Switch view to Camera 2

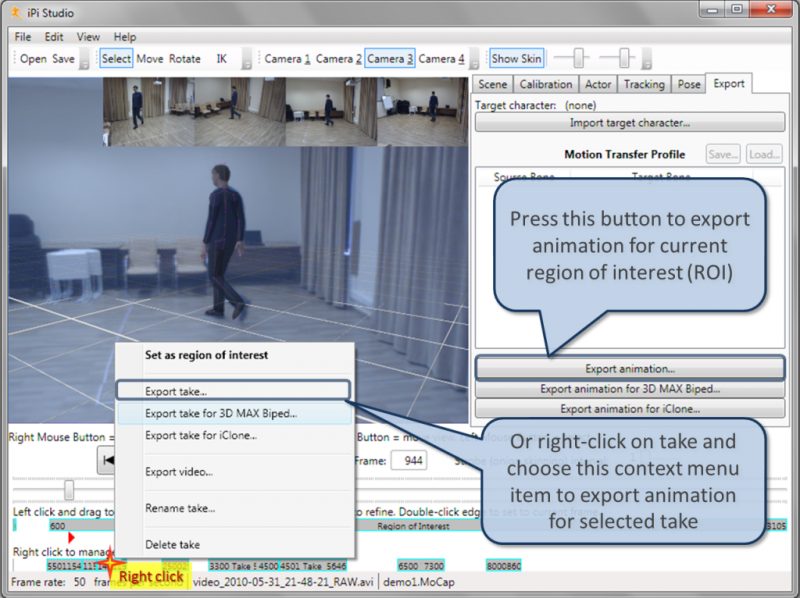click(339, 59)
